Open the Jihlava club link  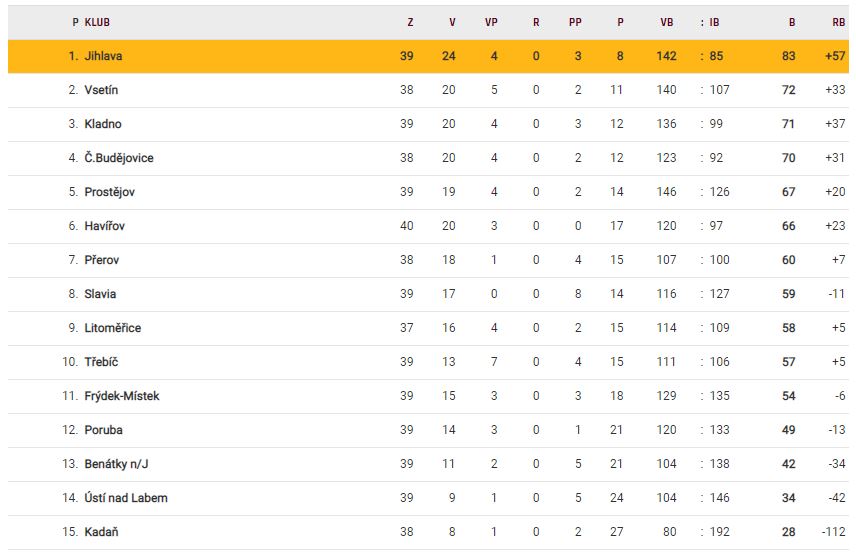point(104,56)
